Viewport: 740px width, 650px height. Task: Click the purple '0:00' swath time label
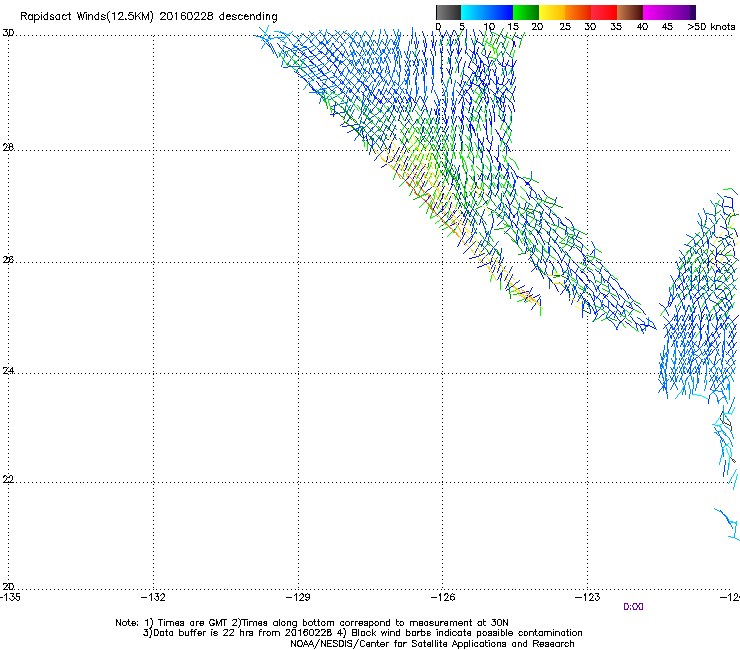633,607
